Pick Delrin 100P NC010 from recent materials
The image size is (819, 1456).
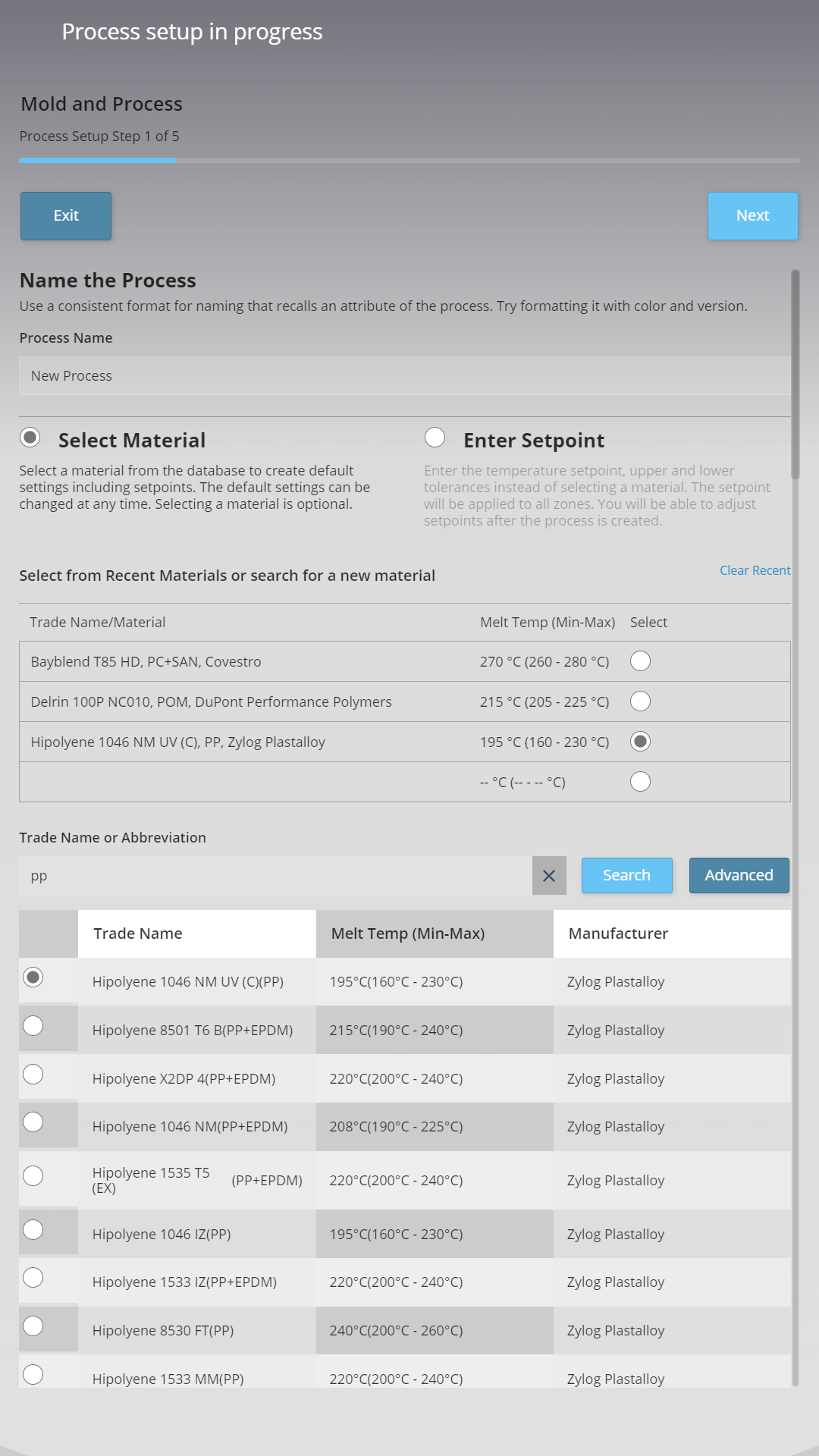tap(640, 701)
